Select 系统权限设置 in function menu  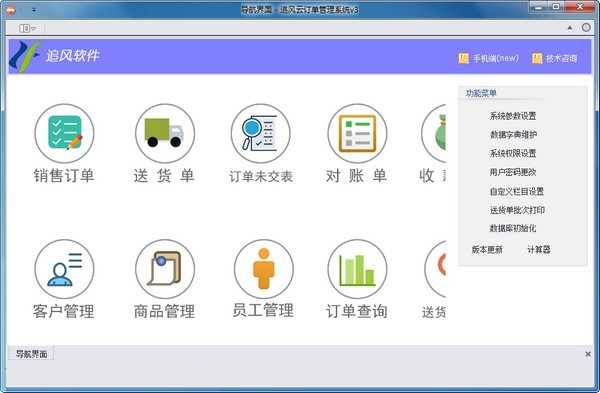tap(513, 153)
